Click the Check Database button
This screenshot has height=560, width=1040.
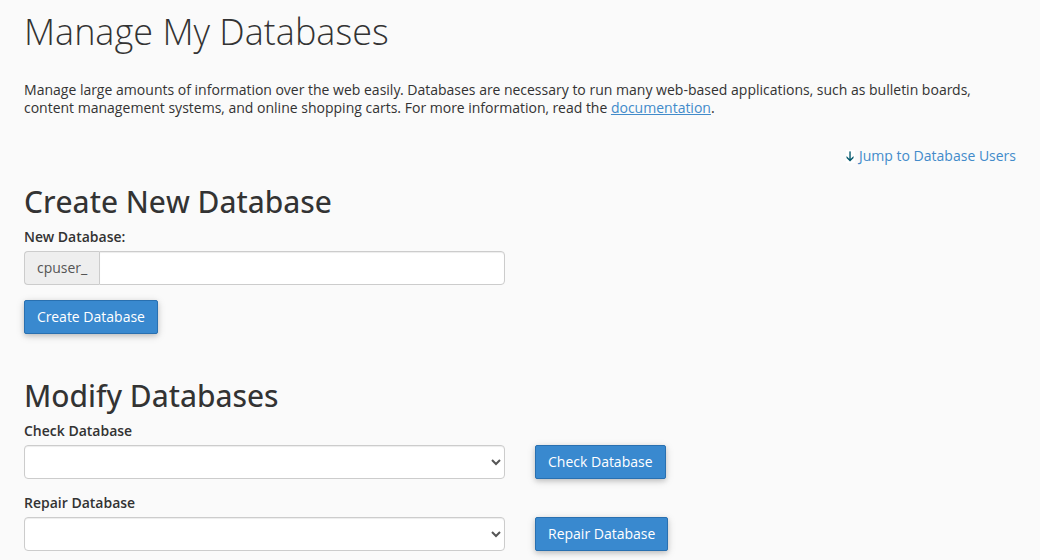click(x=600, y=462)
